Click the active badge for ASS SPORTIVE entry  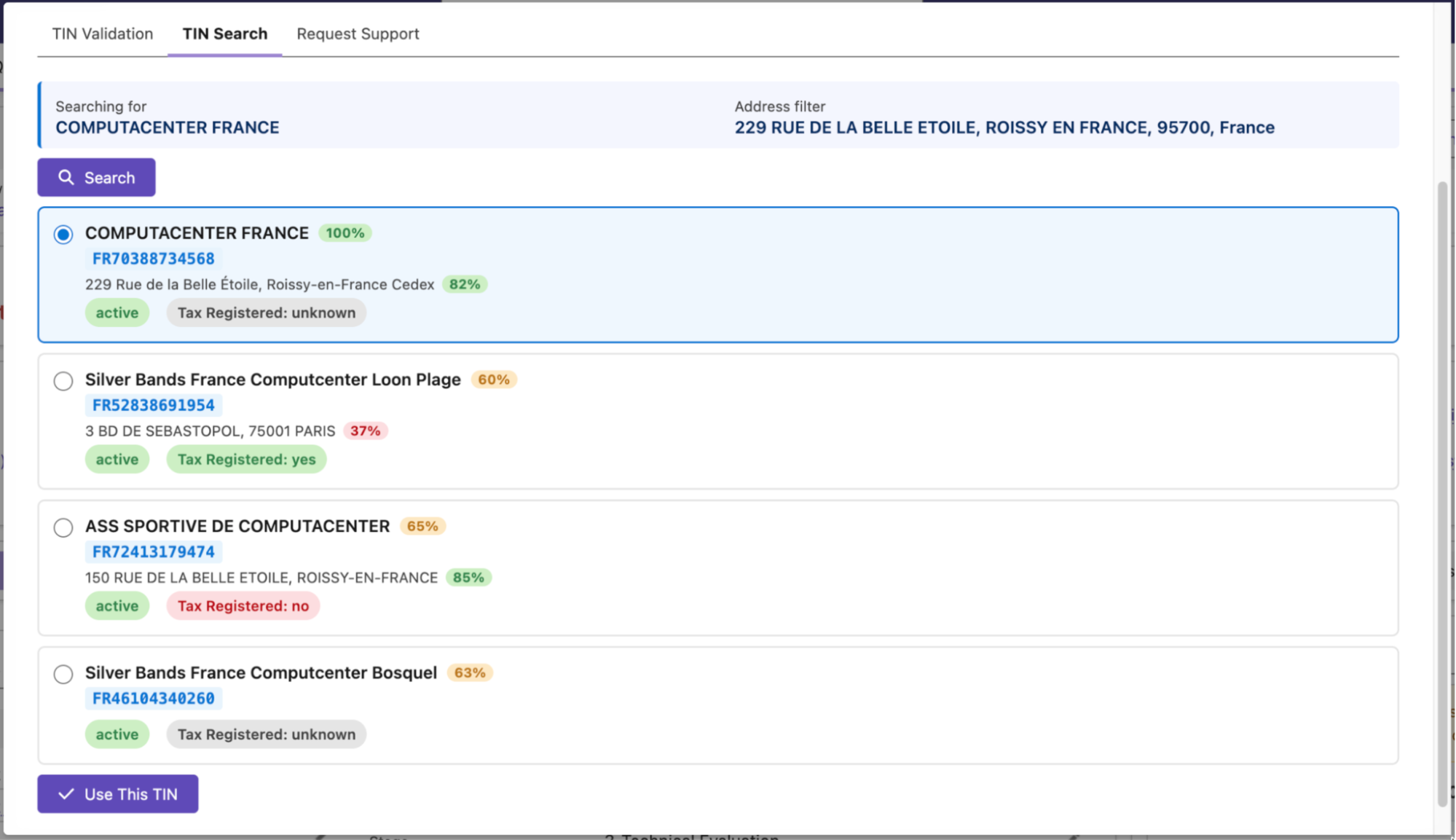tap(117, 606)
